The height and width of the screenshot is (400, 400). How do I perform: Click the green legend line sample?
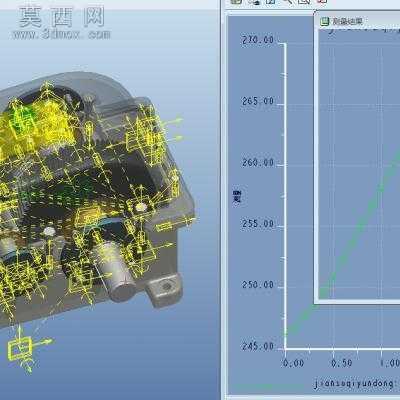pyautogui.click(x=268, y=387)
